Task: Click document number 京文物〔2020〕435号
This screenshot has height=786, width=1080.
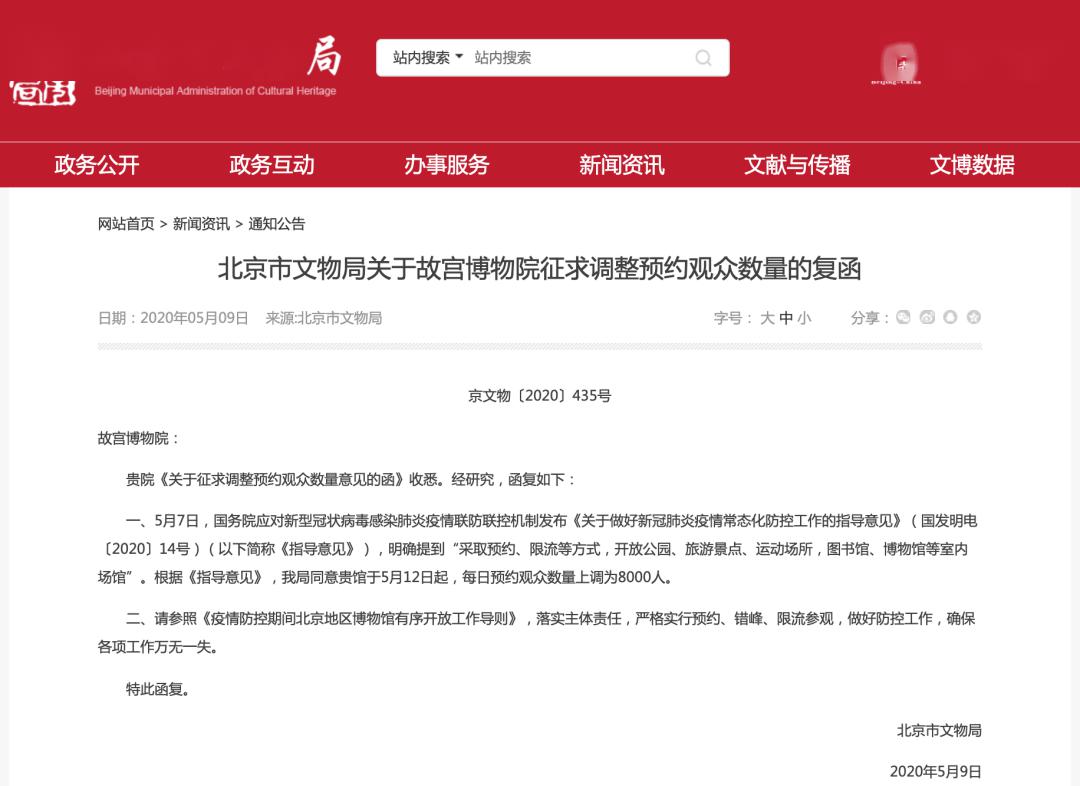Action: click(539, 396)
